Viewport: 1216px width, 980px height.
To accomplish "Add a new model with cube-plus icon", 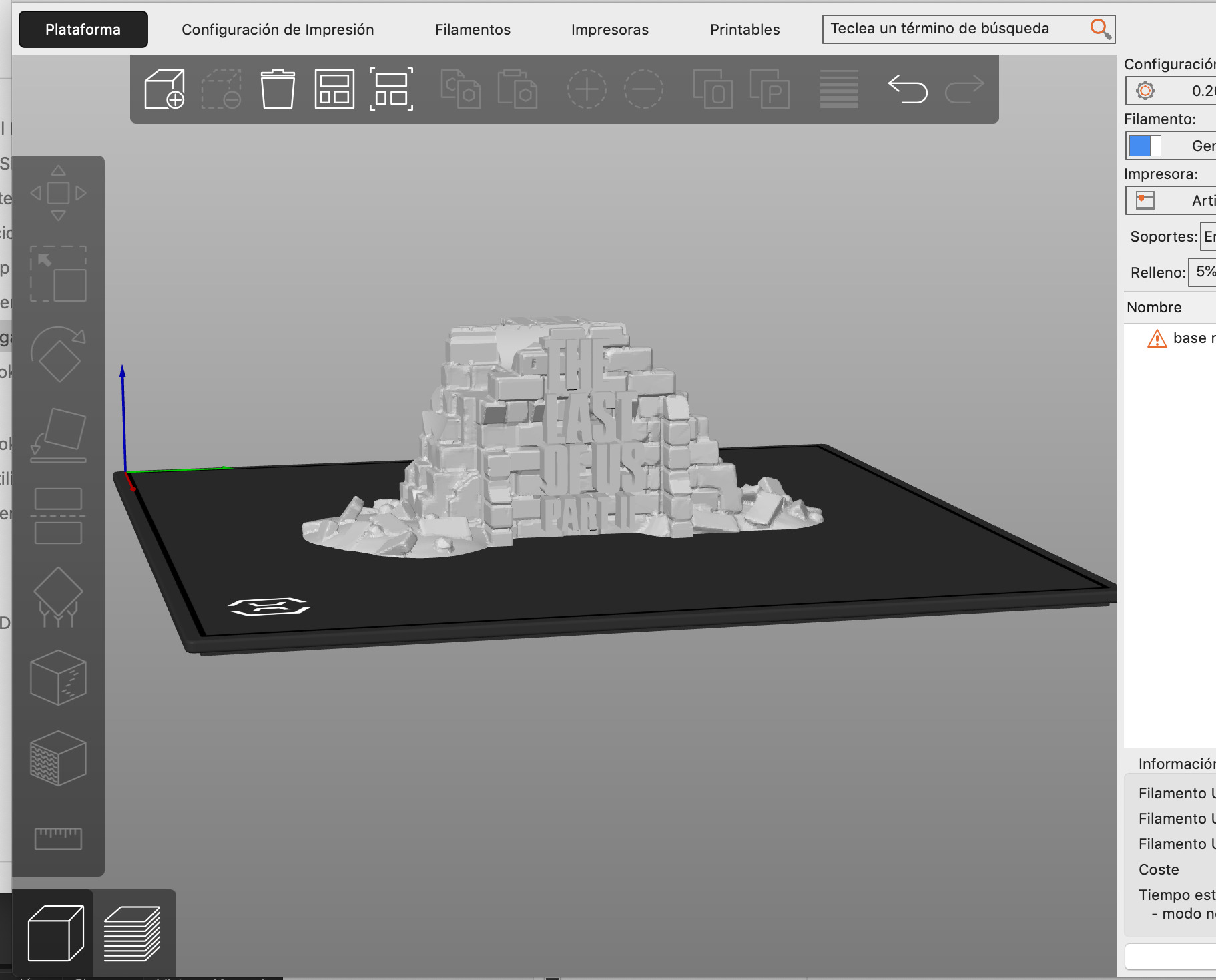I will click(x=164, y=89).
